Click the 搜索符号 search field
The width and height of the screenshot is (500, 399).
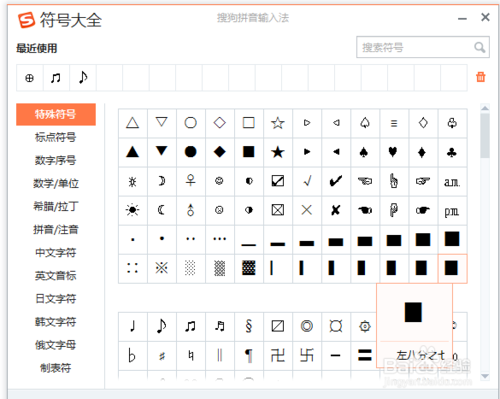pyautogui.click(x=423, y=47)
